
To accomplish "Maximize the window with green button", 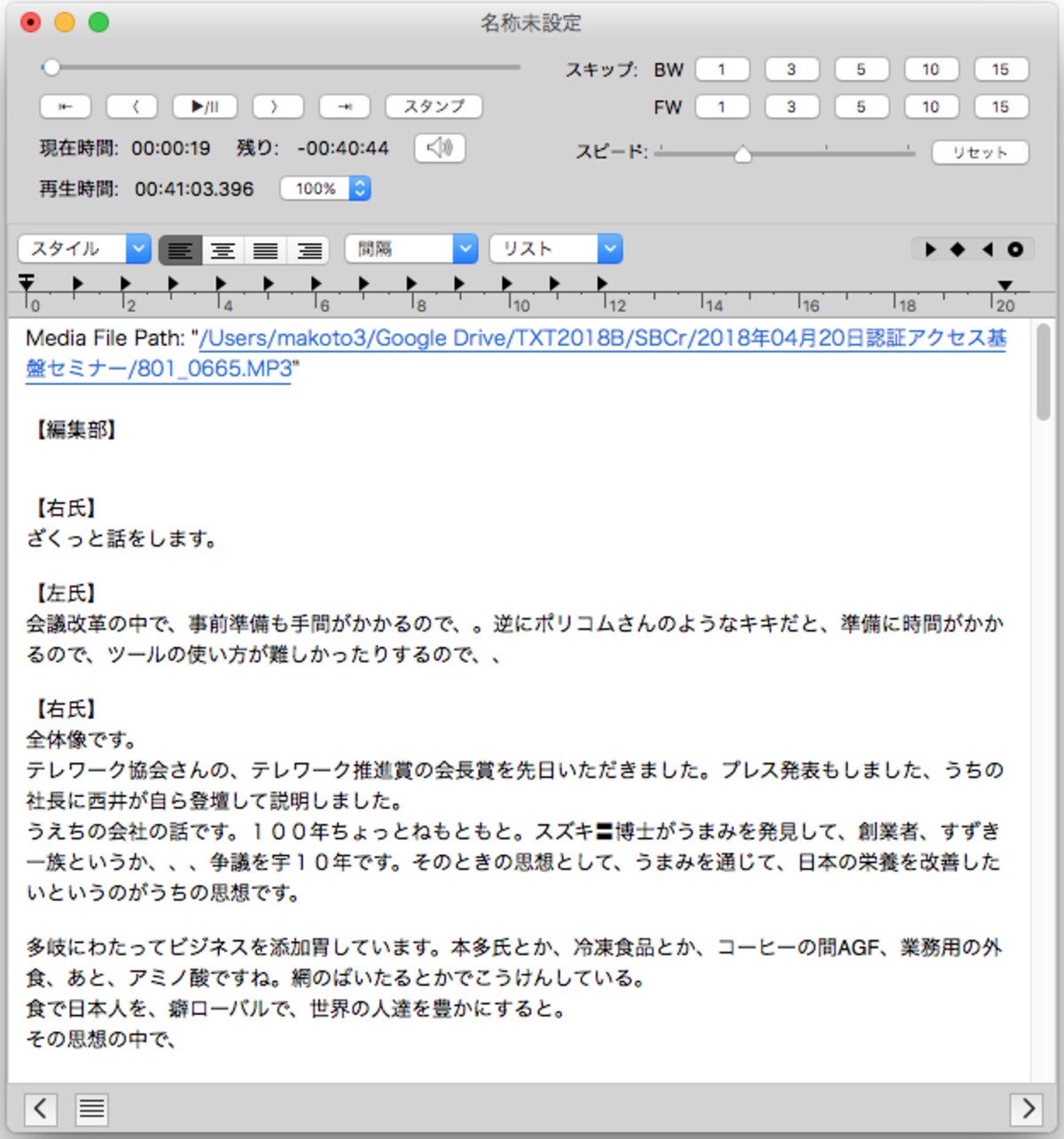I will point(98,22).
